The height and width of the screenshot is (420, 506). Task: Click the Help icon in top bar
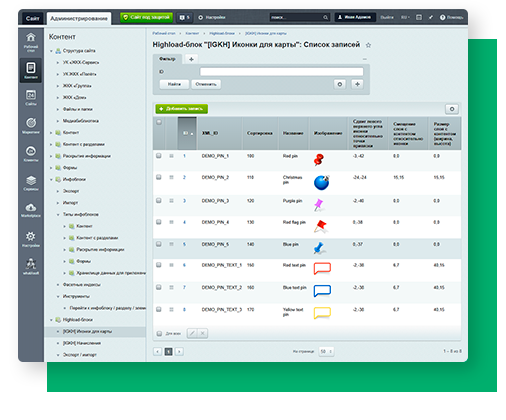tap(442, 17)
